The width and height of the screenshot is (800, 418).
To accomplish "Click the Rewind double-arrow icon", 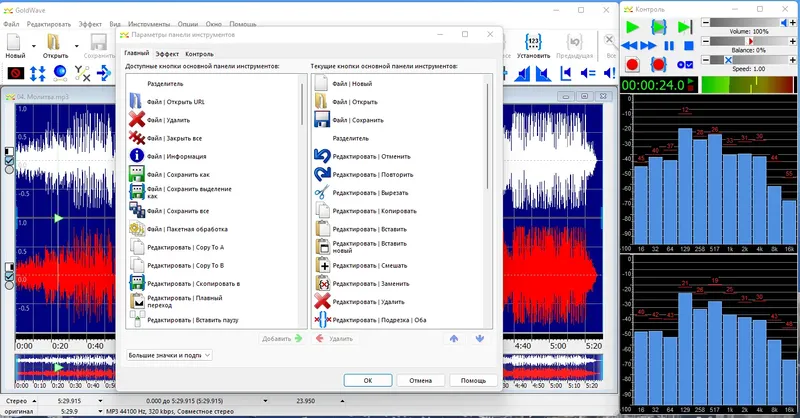I will pos(631,46).
